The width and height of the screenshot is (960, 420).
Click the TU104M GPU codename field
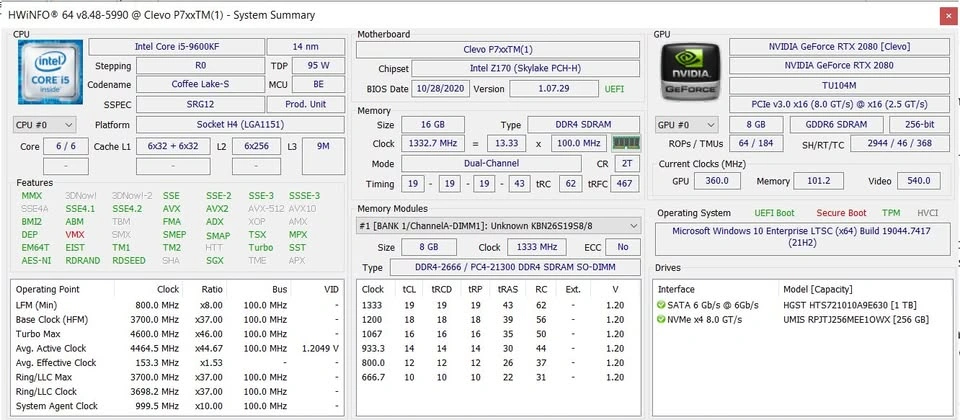coord(839,86)
